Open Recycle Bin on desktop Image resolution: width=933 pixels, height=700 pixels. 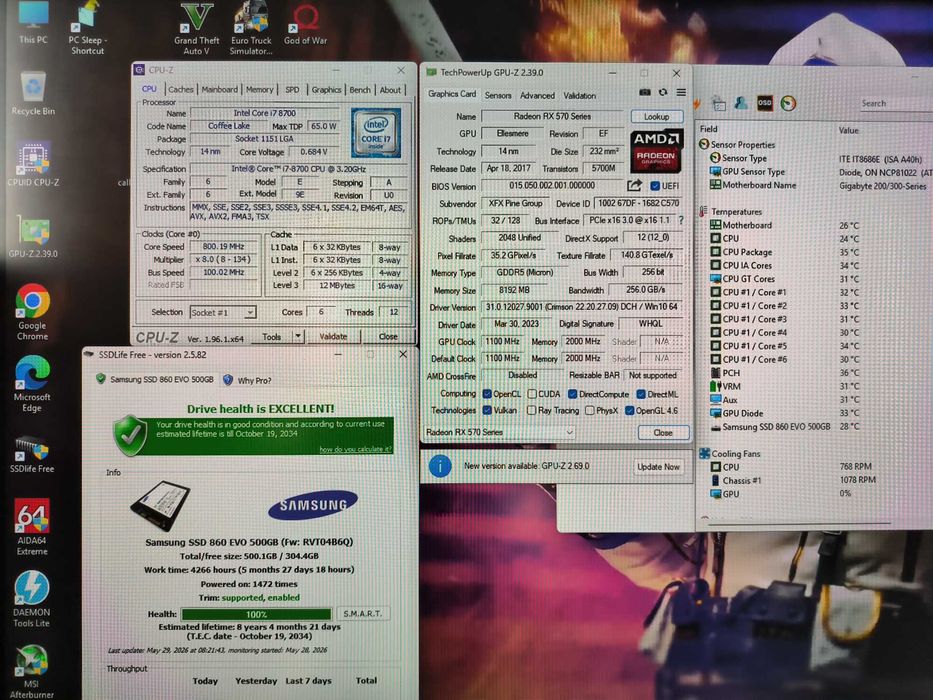pos(33,93)
